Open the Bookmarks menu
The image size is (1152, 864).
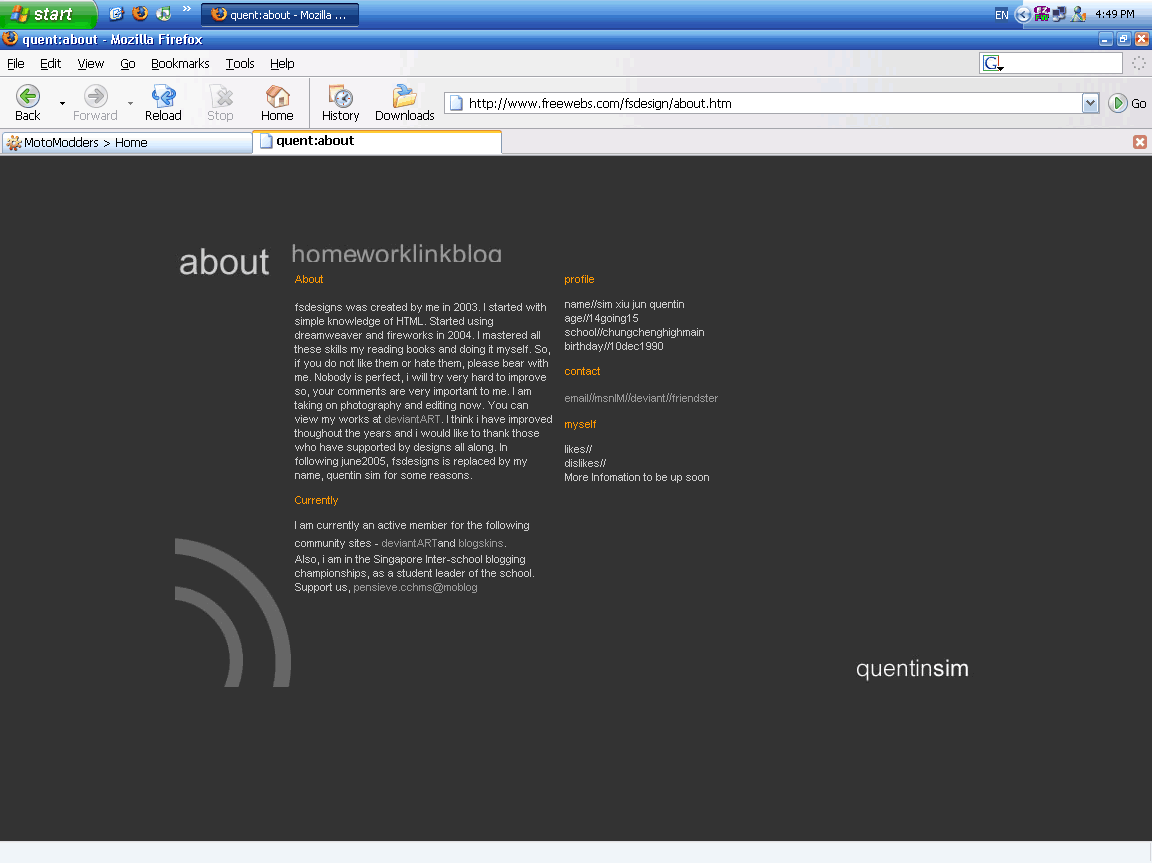tap(180, 64)
